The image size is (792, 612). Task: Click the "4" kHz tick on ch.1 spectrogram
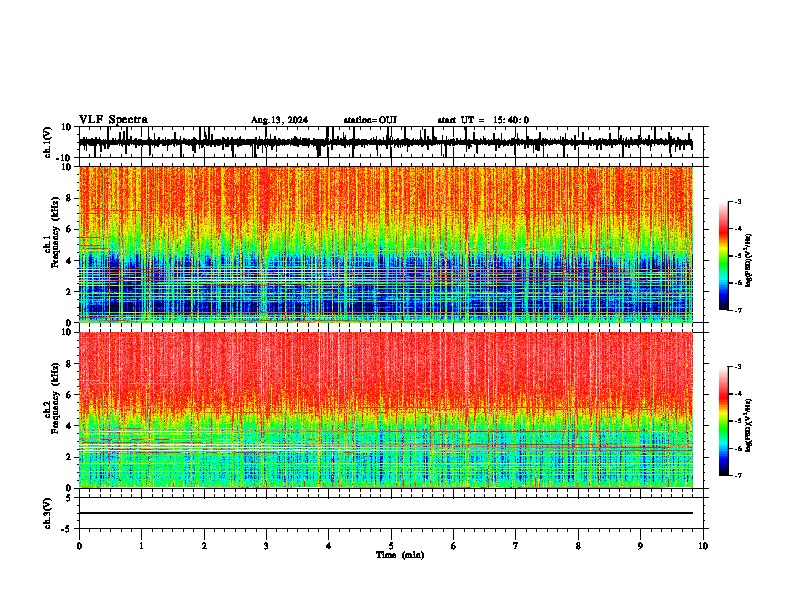click(70, 261)
